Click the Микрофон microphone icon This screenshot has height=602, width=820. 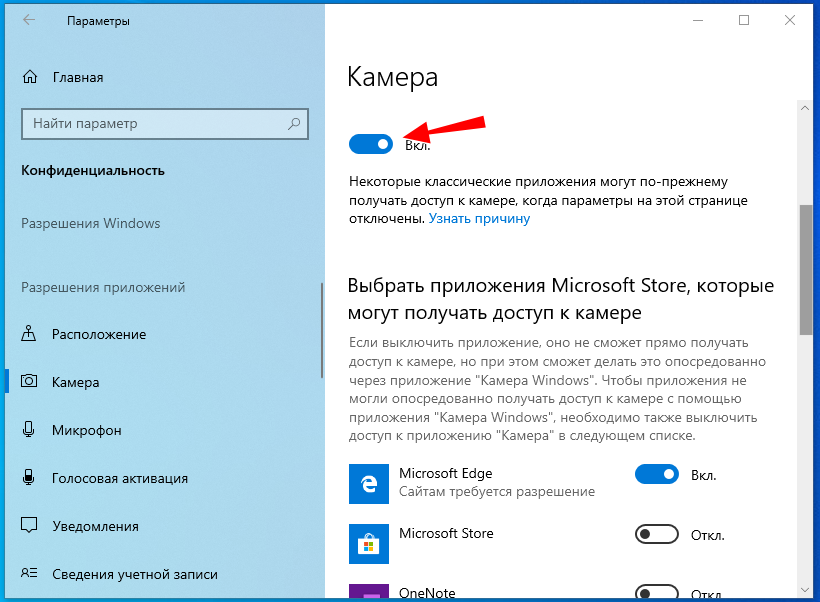(30, 430)
